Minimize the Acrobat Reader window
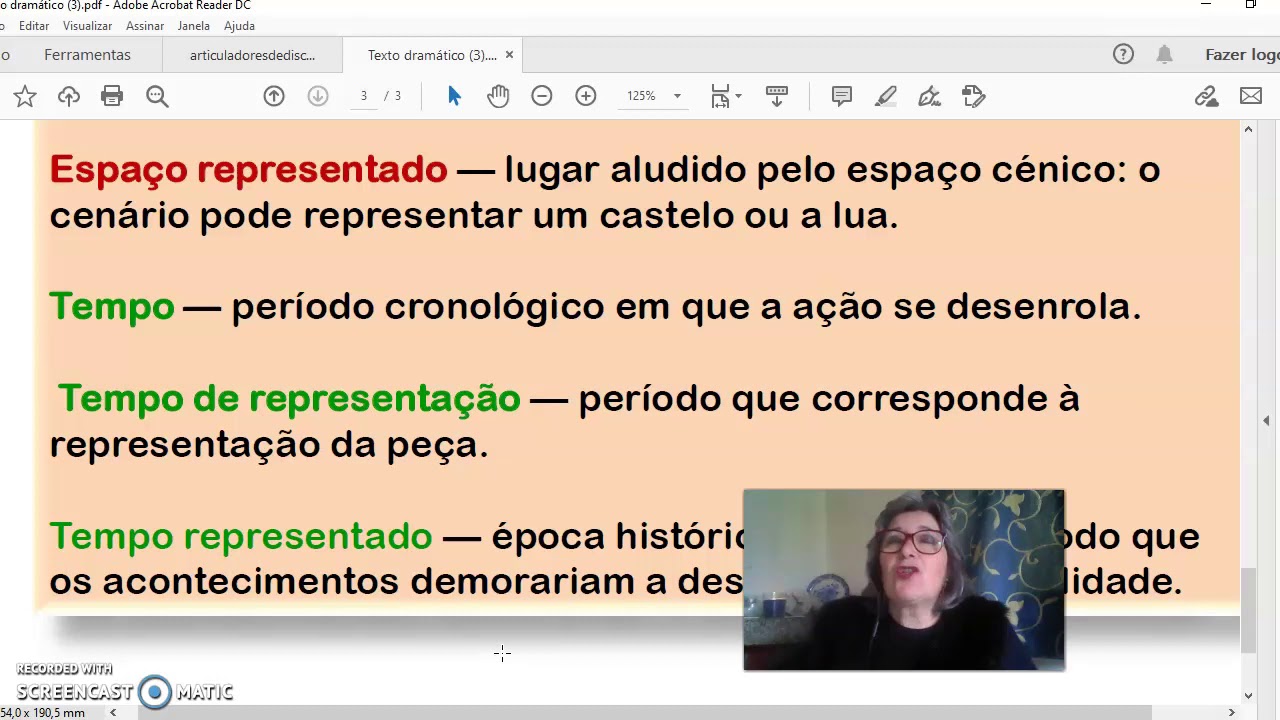The height and width of the screenshot is (720, 1280). point(1206,5)
